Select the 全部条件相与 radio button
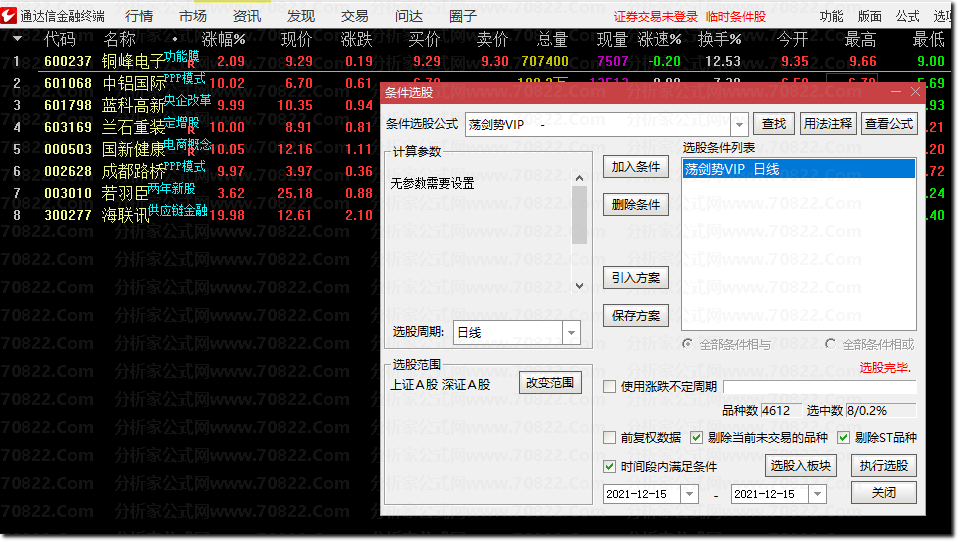Viewport: 960px width, 542px height. [x=688, y=344]
